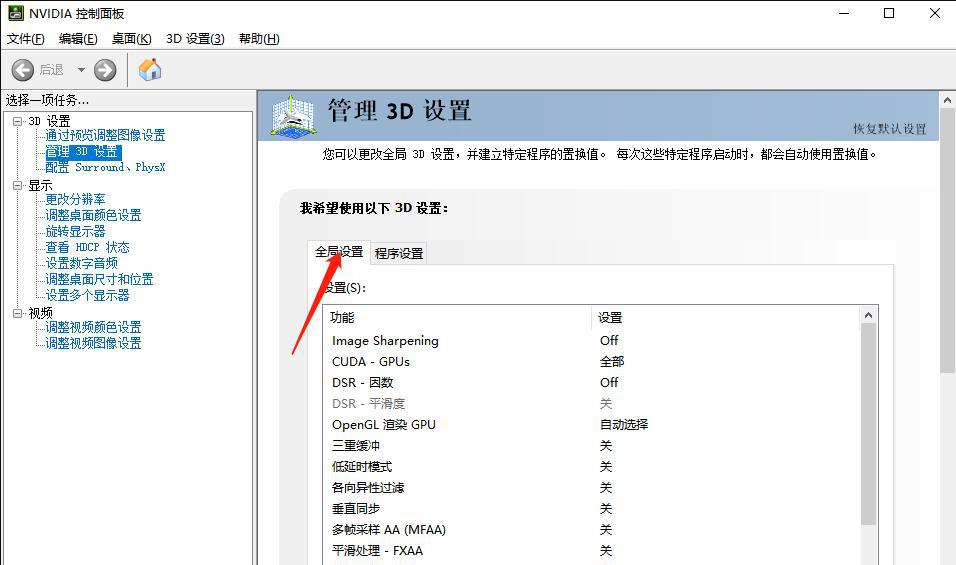Select 管理 3D 设置 in the task tree
Image resolution: width=956 pixels, height=565 pixels.
(83, 151)
